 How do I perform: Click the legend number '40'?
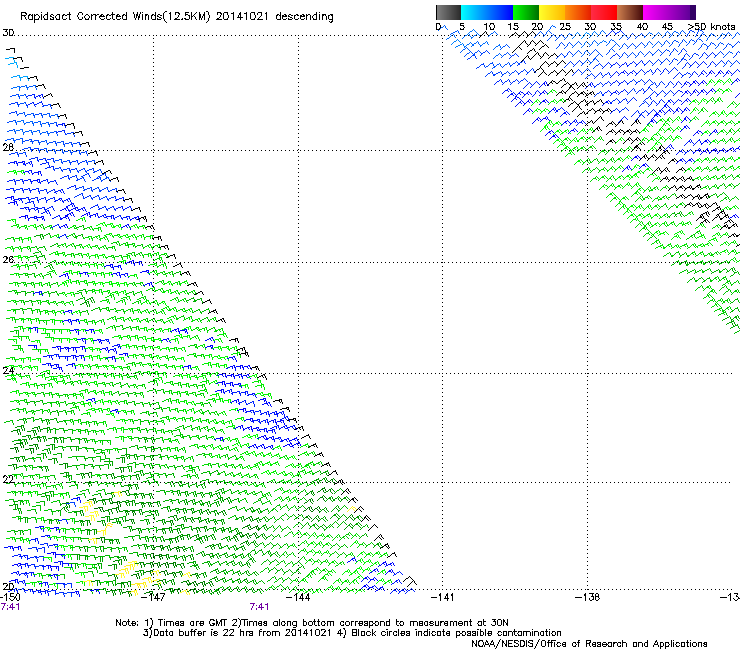pos(642,26)
